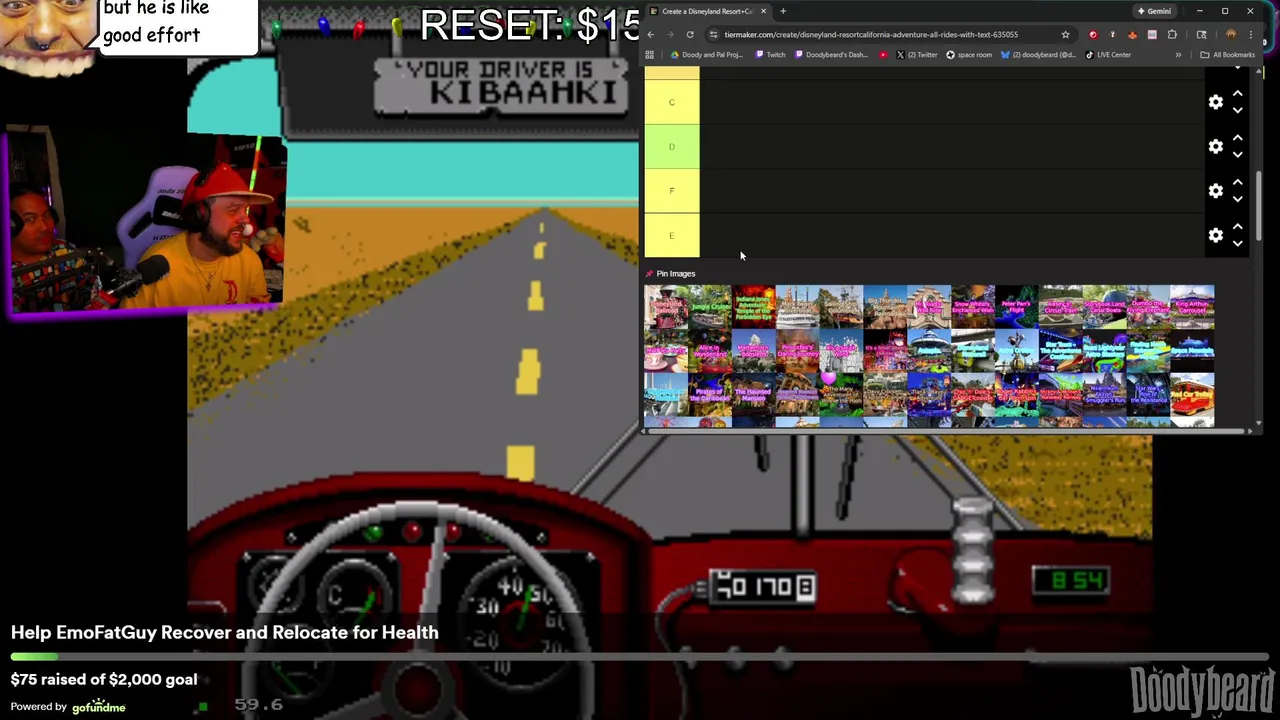
Task: Open Gemini button in Chrome title bar
Action: click(1154, 11)
